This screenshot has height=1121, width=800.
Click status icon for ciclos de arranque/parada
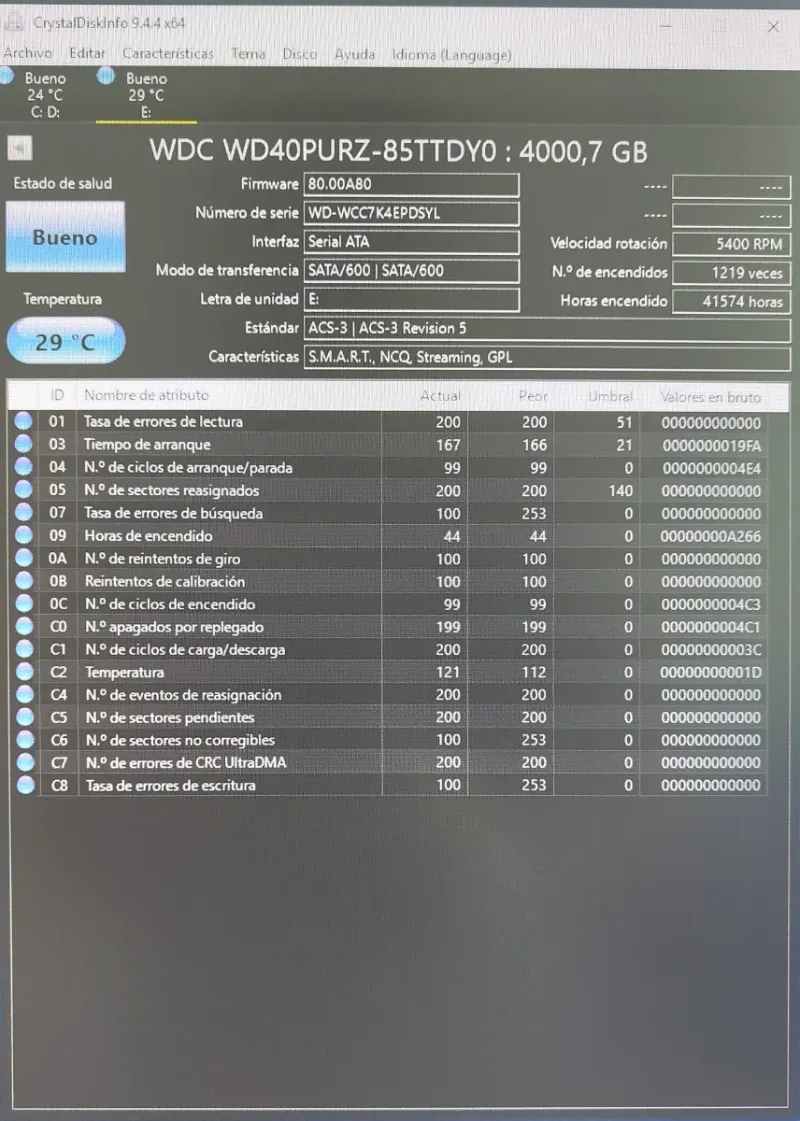click(24, 467)
